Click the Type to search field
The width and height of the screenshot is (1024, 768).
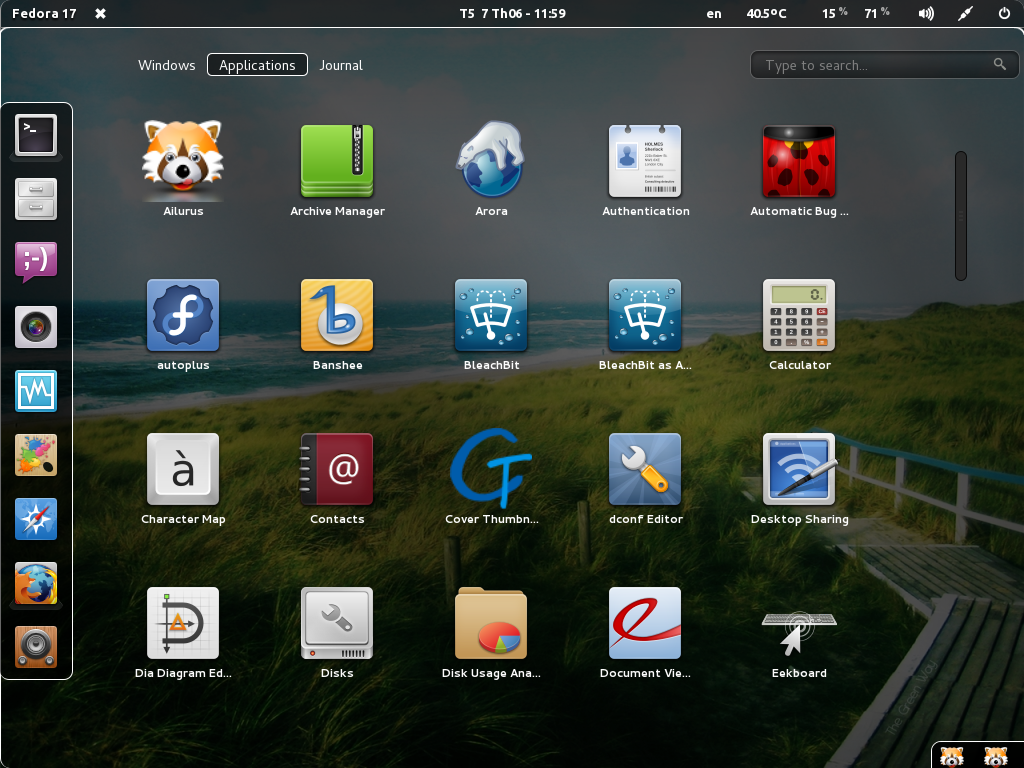point(884,65)
